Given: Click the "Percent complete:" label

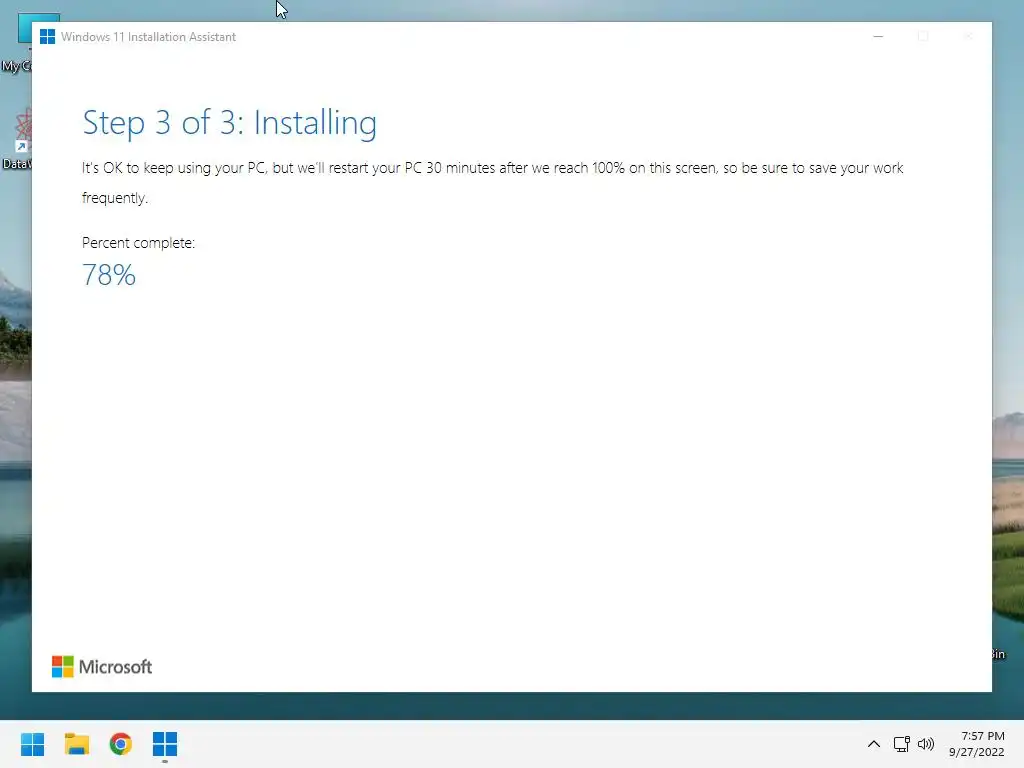Looking at the screenshot, I should click(138, 243).
